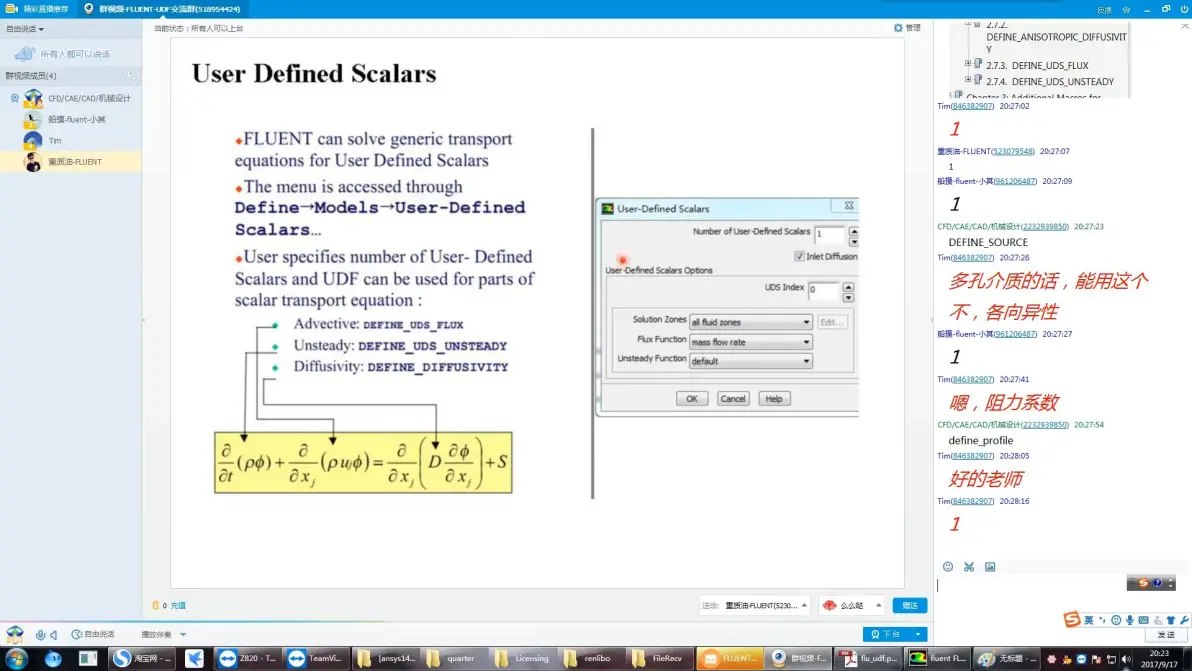Click the avatar icon at bottom left corner

coord(14,634)
